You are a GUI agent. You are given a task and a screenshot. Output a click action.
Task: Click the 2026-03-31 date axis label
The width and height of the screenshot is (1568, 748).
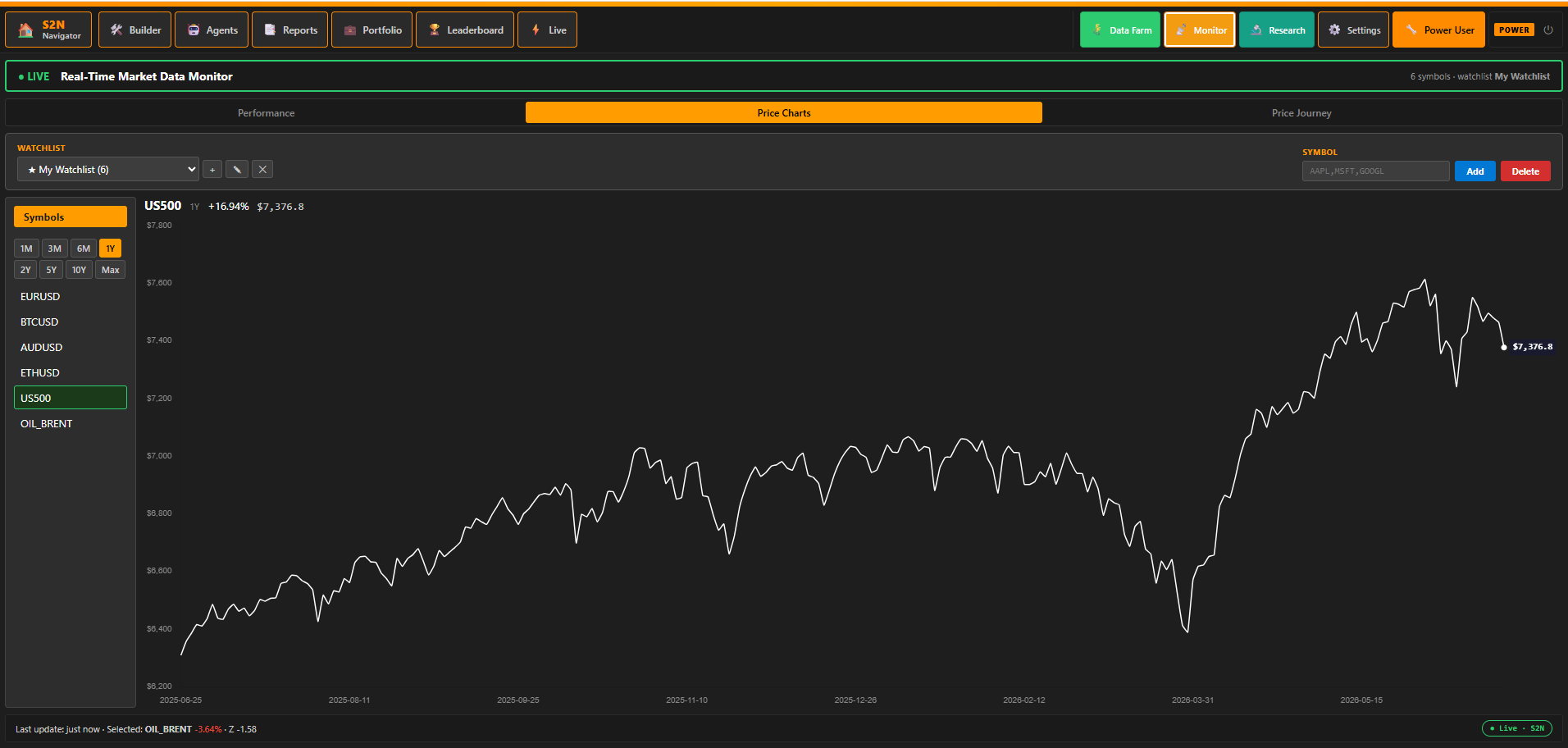1192,700
